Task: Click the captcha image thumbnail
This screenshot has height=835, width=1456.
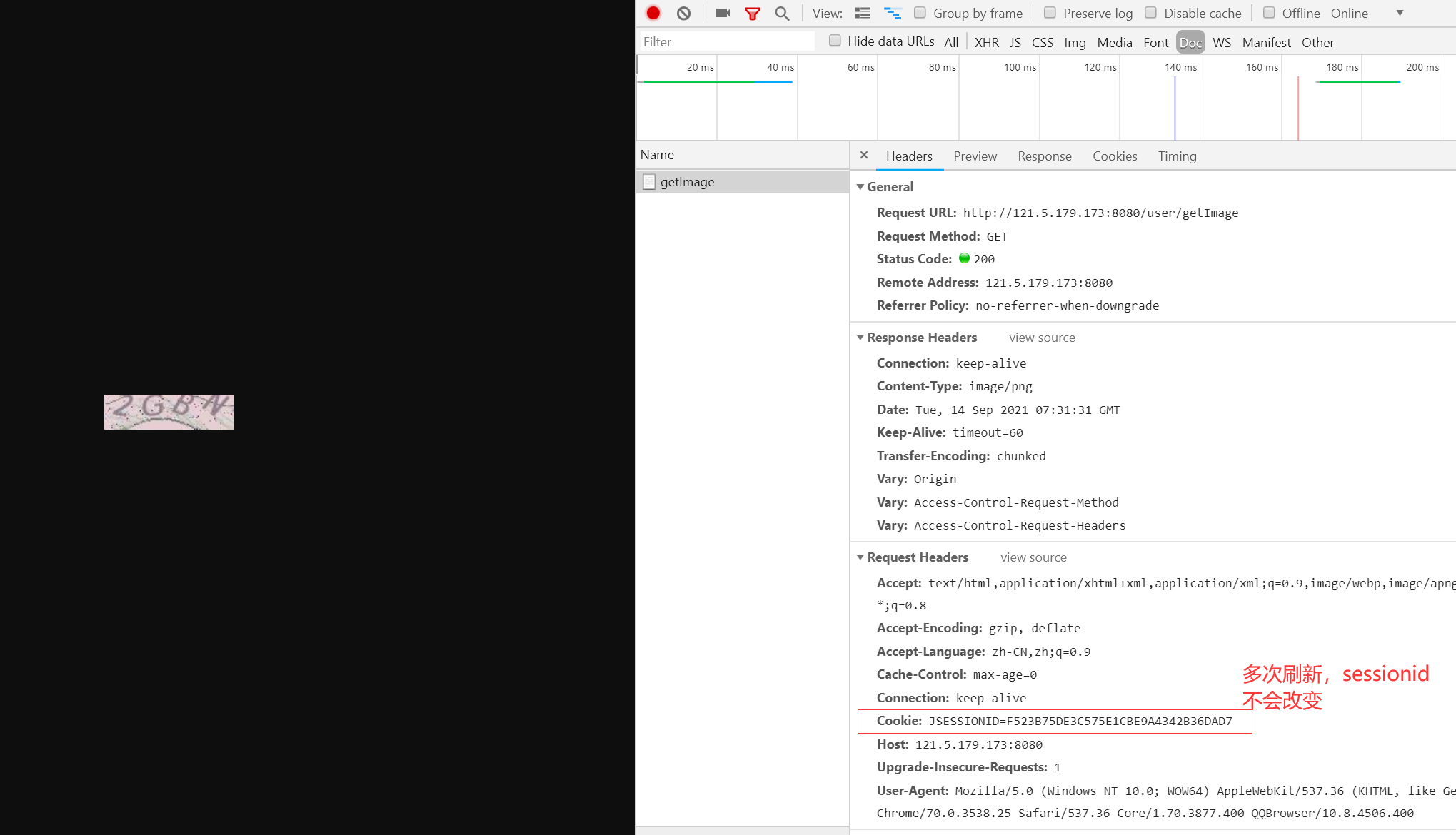Action: pyautogui.click(x=169, y=412)
